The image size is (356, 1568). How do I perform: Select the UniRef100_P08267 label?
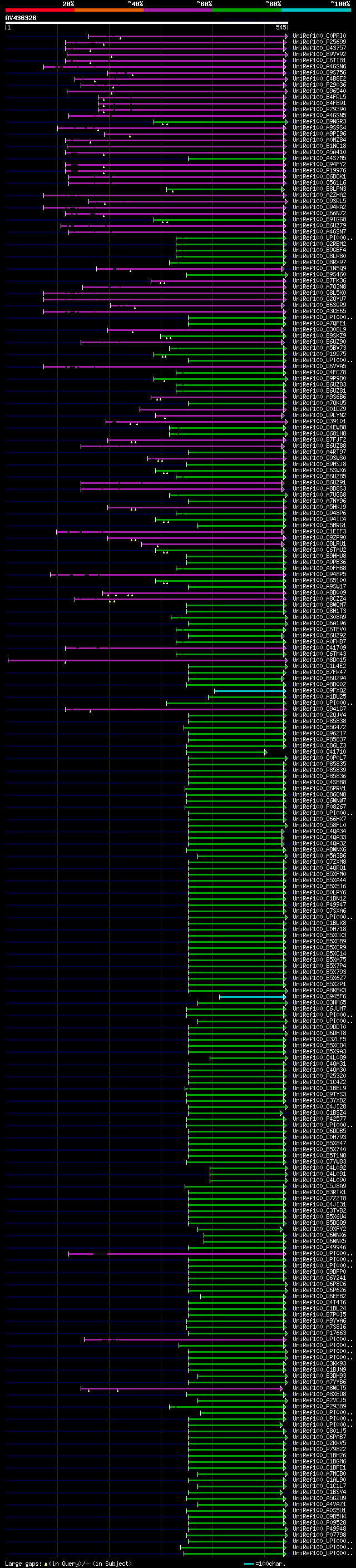[319, 807]
